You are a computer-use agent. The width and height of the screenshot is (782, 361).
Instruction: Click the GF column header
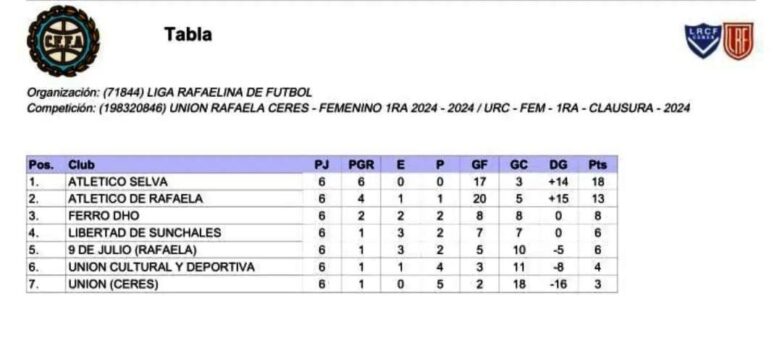pos(479,165)
